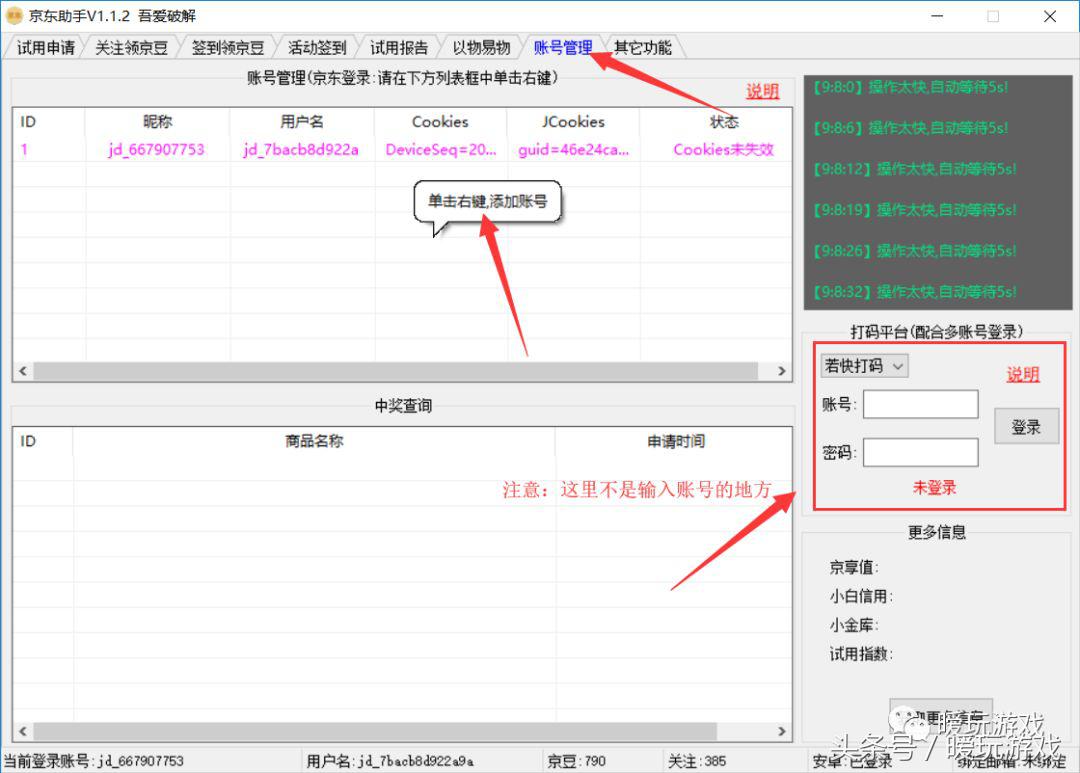Click the 登录 button in 打码平台 panel
Viewport: 1080px width, 773px height.
[1026, 425]
